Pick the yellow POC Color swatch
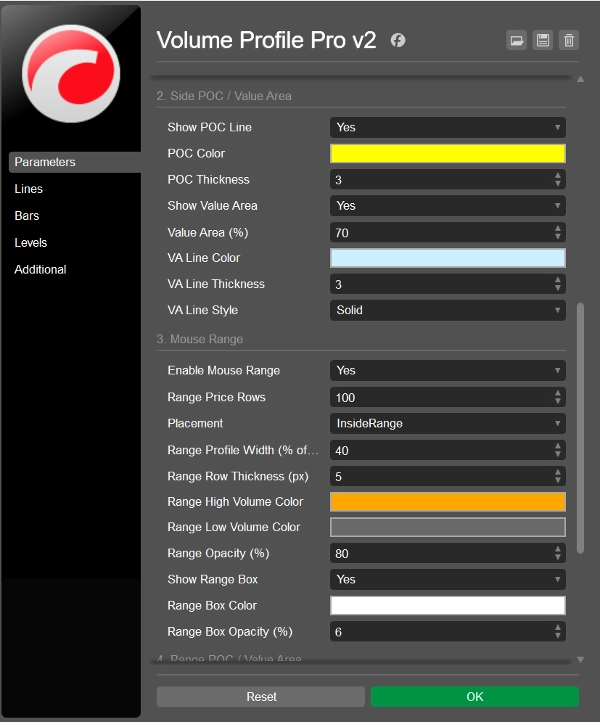 448,154
